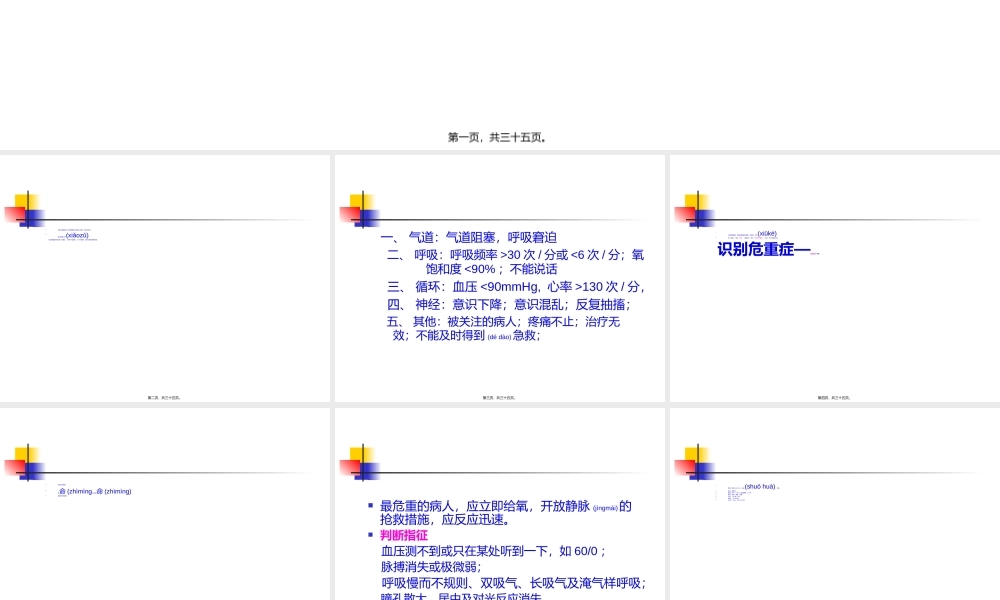The image size is (1000, 600).
Task: Click the magenta 判断指征 heading
Action: [403, 535]
